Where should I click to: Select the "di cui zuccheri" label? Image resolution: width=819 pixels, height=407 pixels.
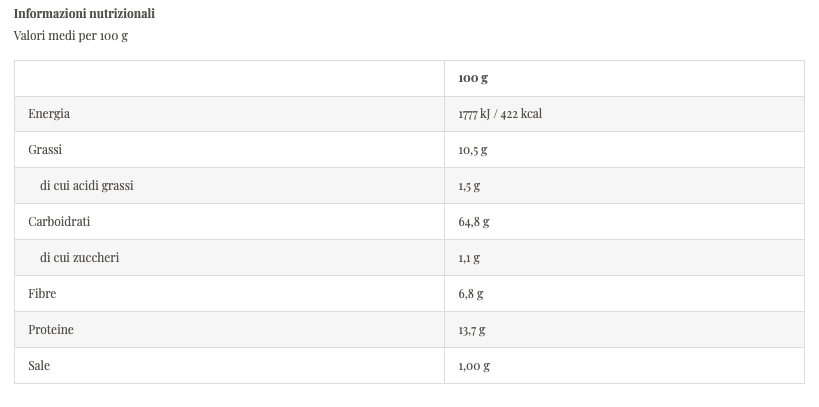pyautogui.click(x=80, y=258)
